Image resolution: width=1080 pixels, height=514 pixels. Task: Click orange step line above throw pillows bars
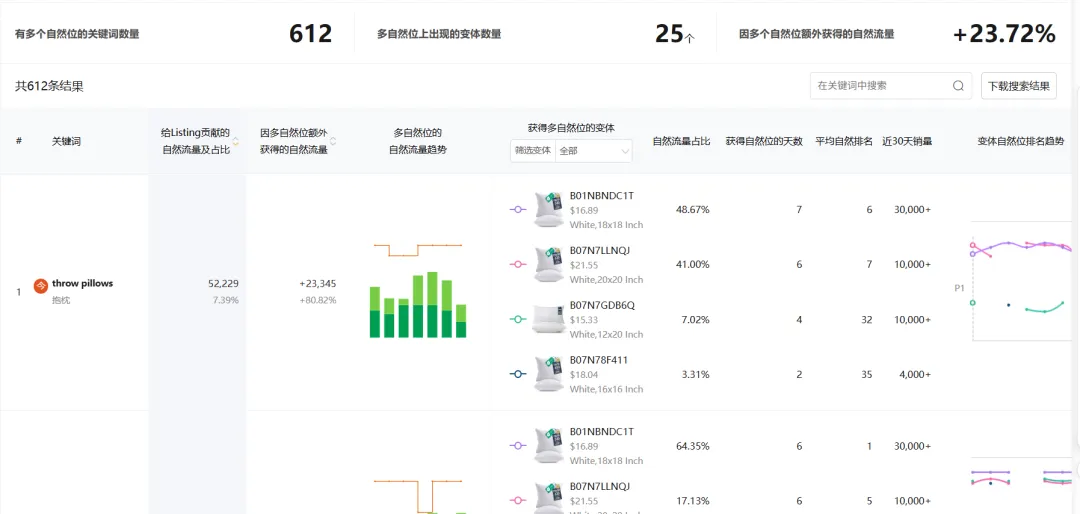click(418, 250)
